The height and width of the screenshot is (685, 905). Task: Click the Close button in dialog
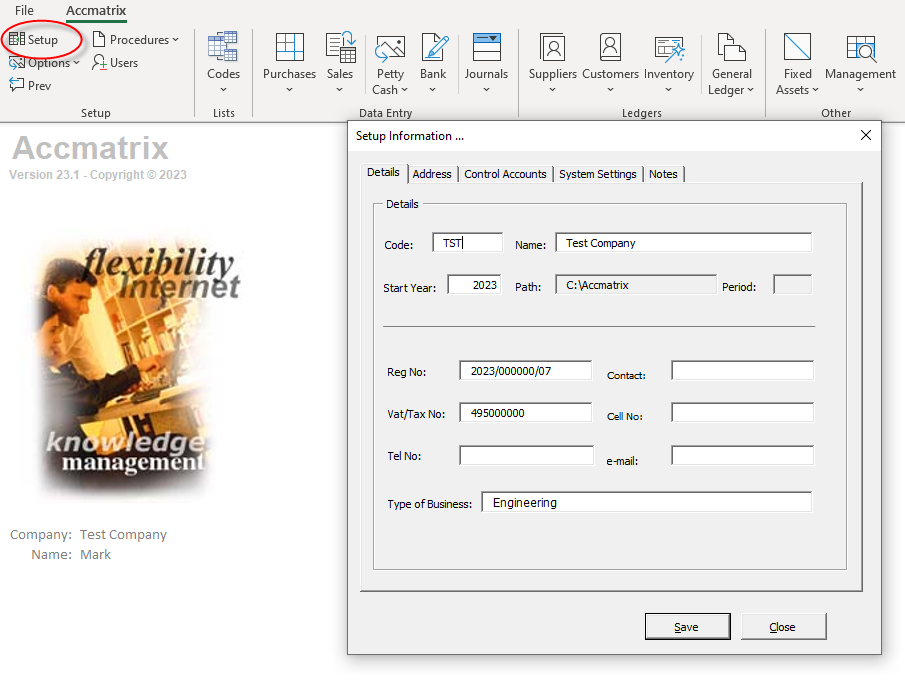(783, 627)
